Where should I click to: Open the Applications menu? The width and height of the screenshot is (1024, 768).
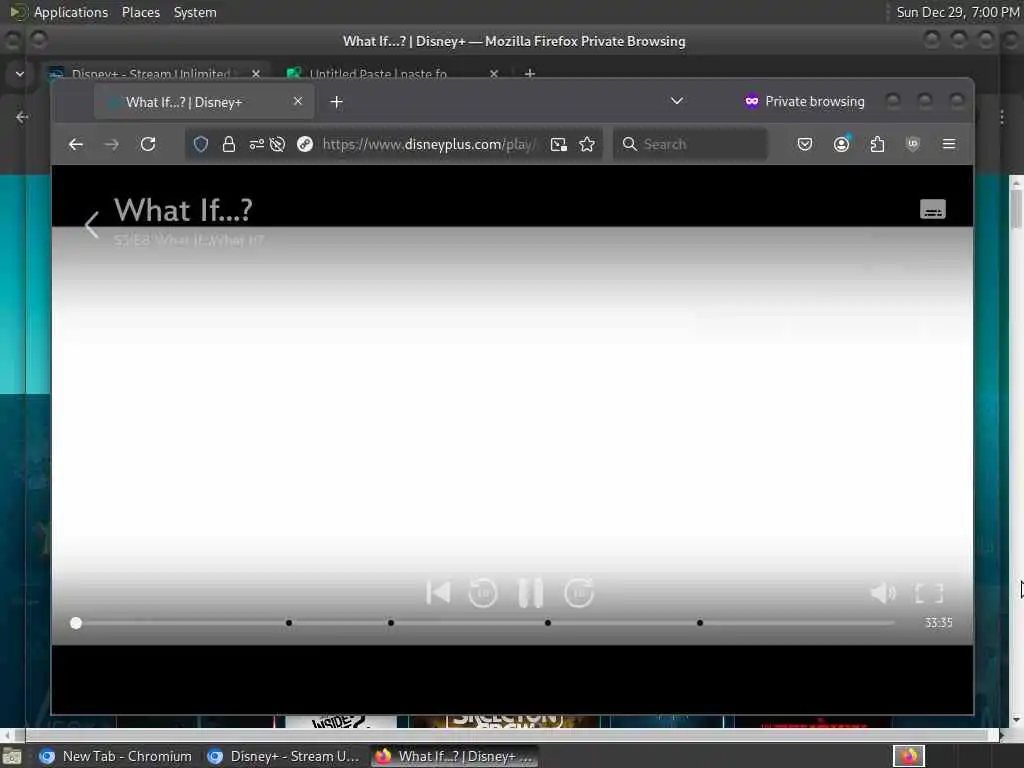(x=71, y=12)
